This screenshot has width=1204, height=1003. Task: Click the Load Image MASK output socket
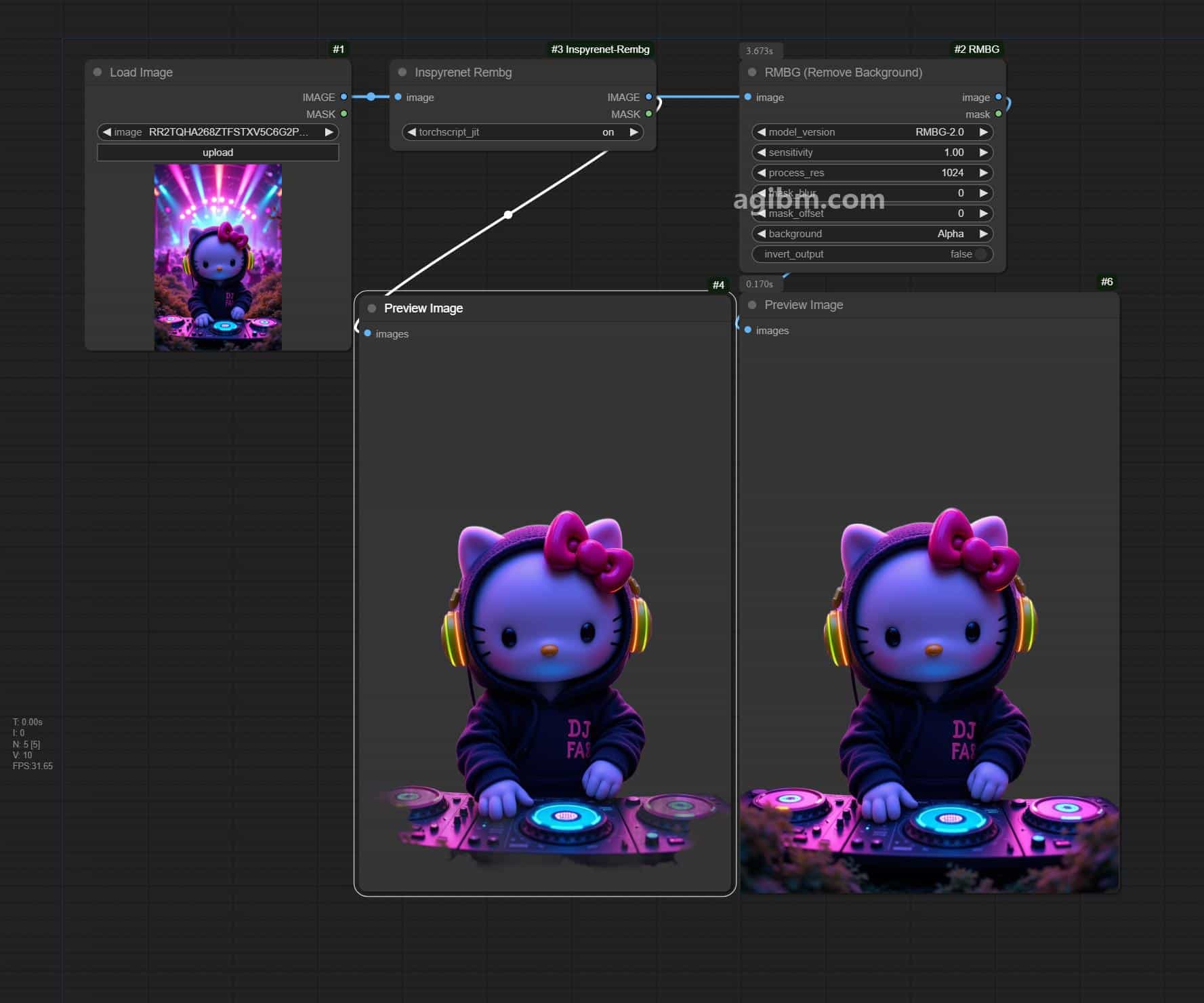[x=344, y=114]
